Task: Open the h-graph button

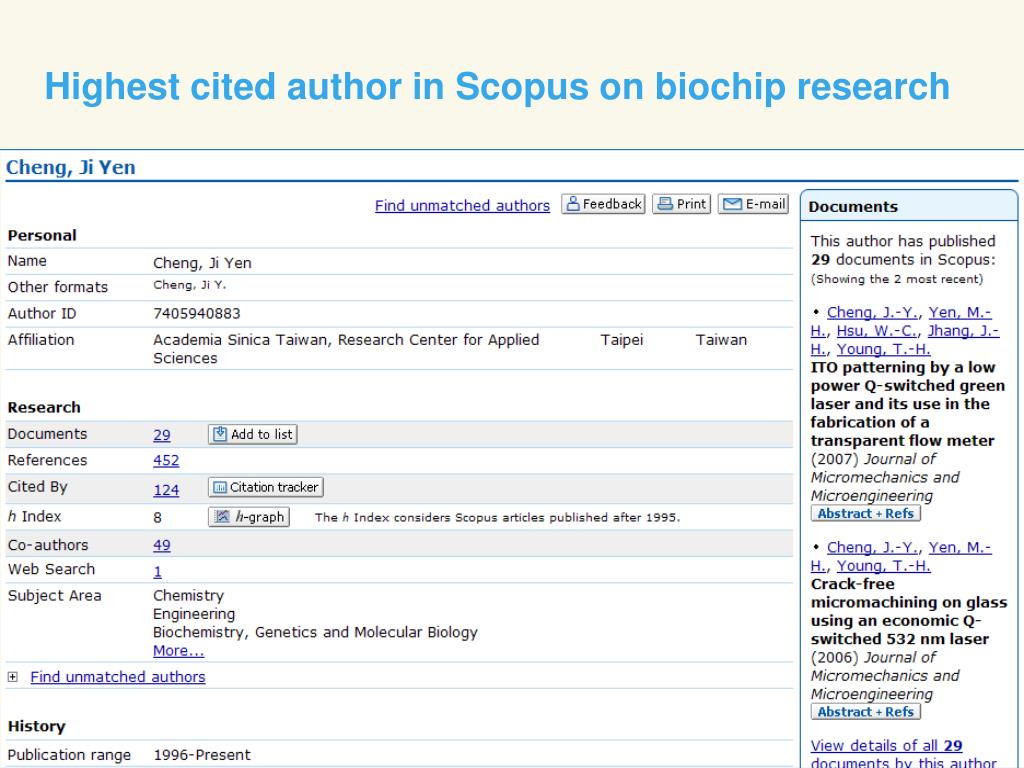Action: click(249, 517)
